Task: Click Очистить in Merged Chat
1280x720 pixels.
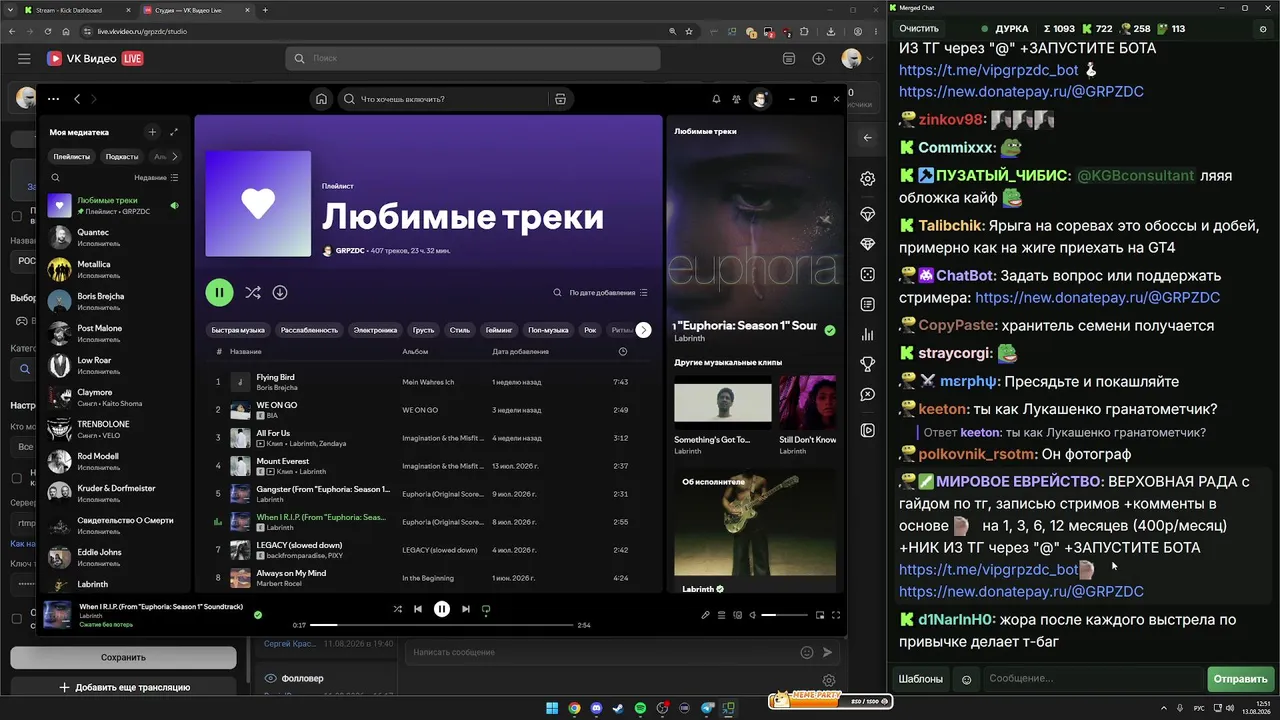Action: click(919, 29)
